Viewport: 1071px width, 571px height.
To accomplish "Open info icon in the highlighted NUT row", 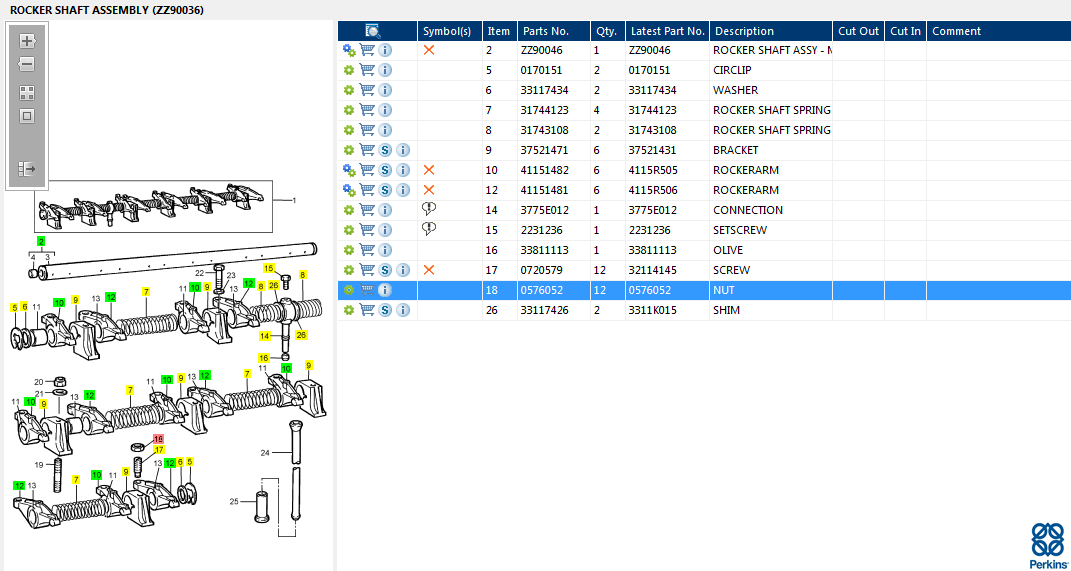I will pos(385,290).
